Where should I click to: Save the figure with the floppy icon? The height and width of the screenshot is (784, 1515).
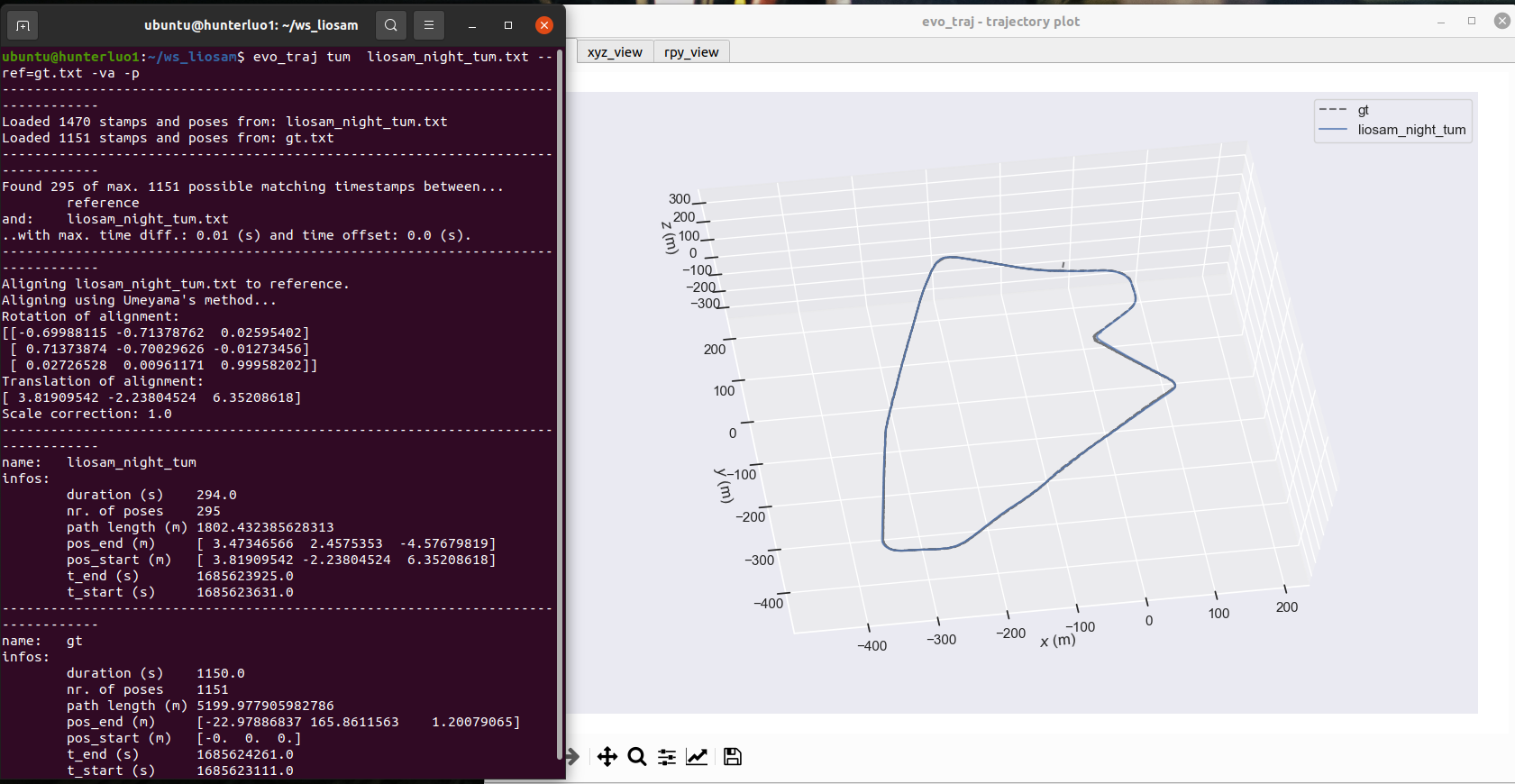[733, 757]
